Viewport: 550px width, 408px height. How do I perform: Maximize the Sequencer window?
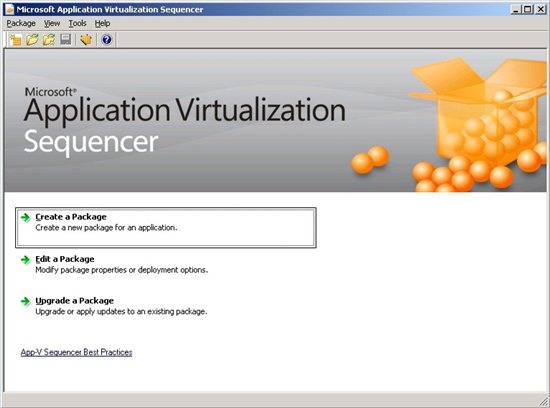click(527, 9)
